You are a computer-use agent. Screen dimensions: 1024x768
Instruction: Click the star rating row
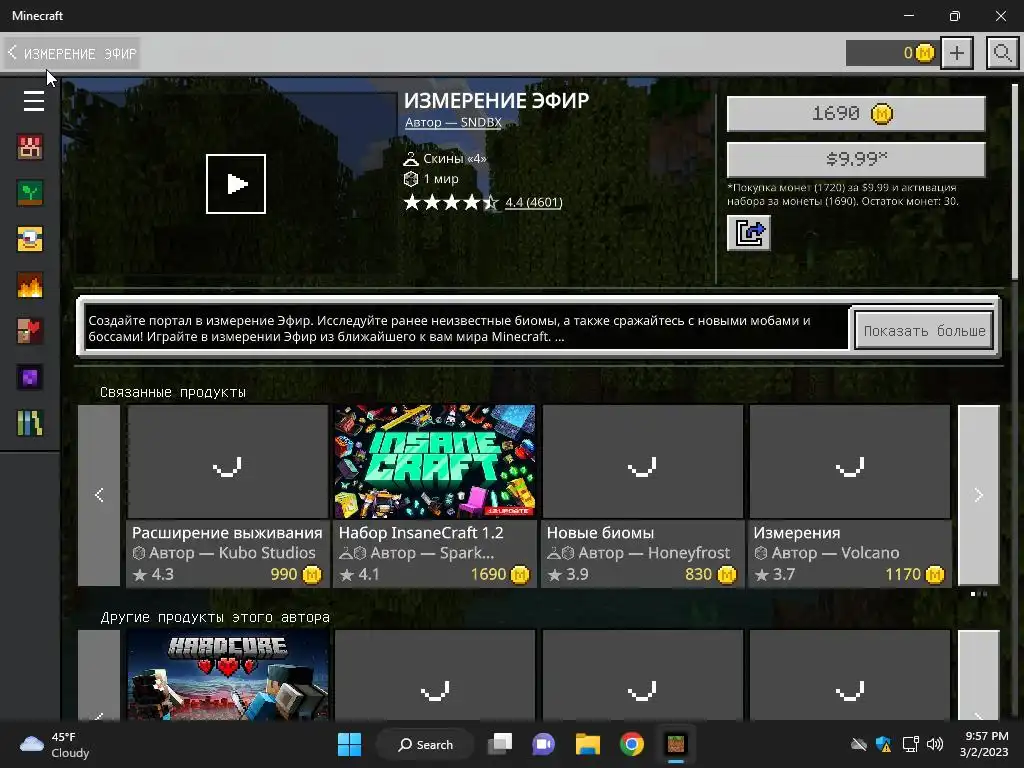451,202
